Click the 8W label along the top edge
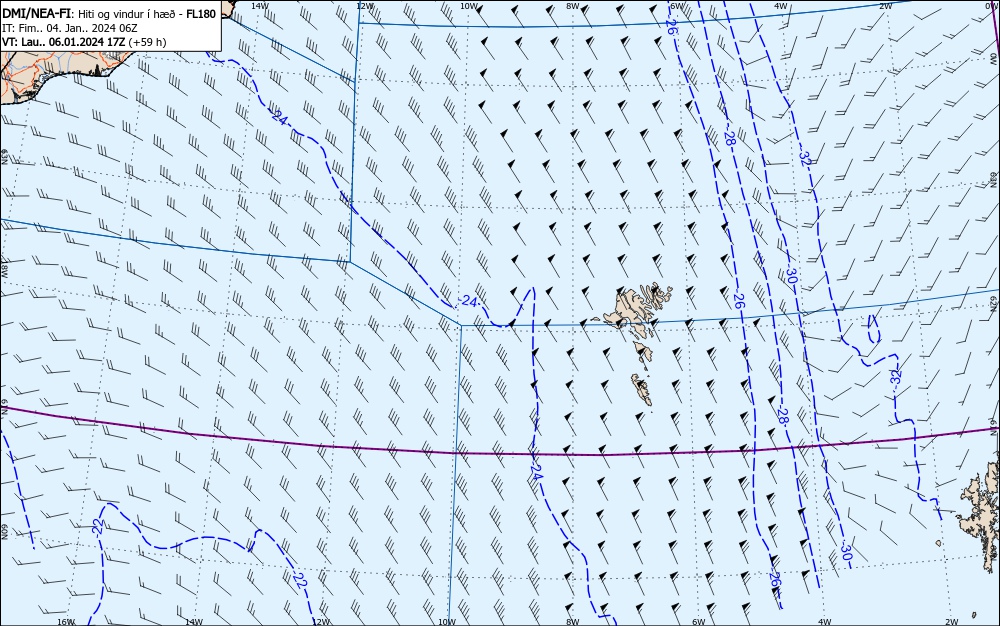 (x=572, y=5)
